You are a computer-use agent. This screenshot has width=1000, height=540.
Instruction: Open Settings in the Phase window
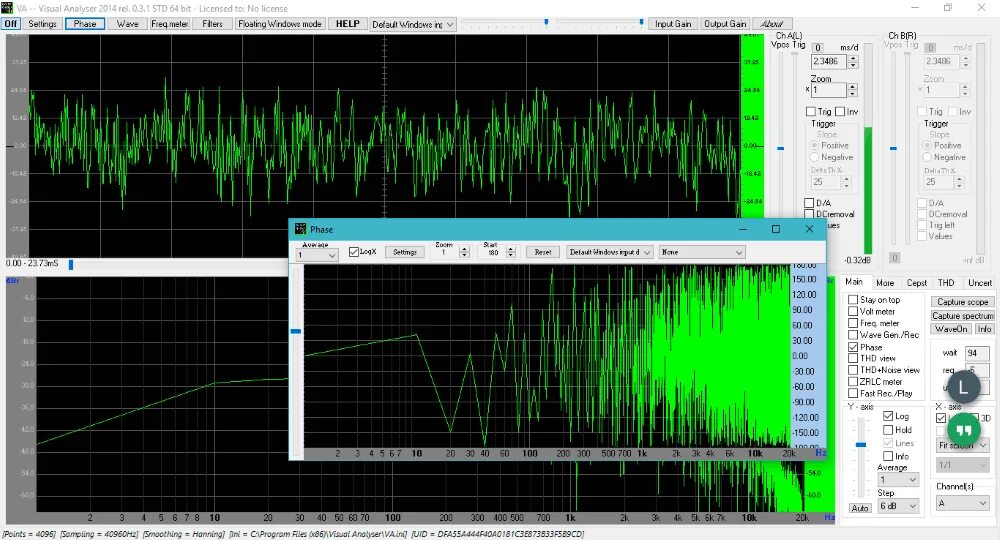tap(405, 252)
